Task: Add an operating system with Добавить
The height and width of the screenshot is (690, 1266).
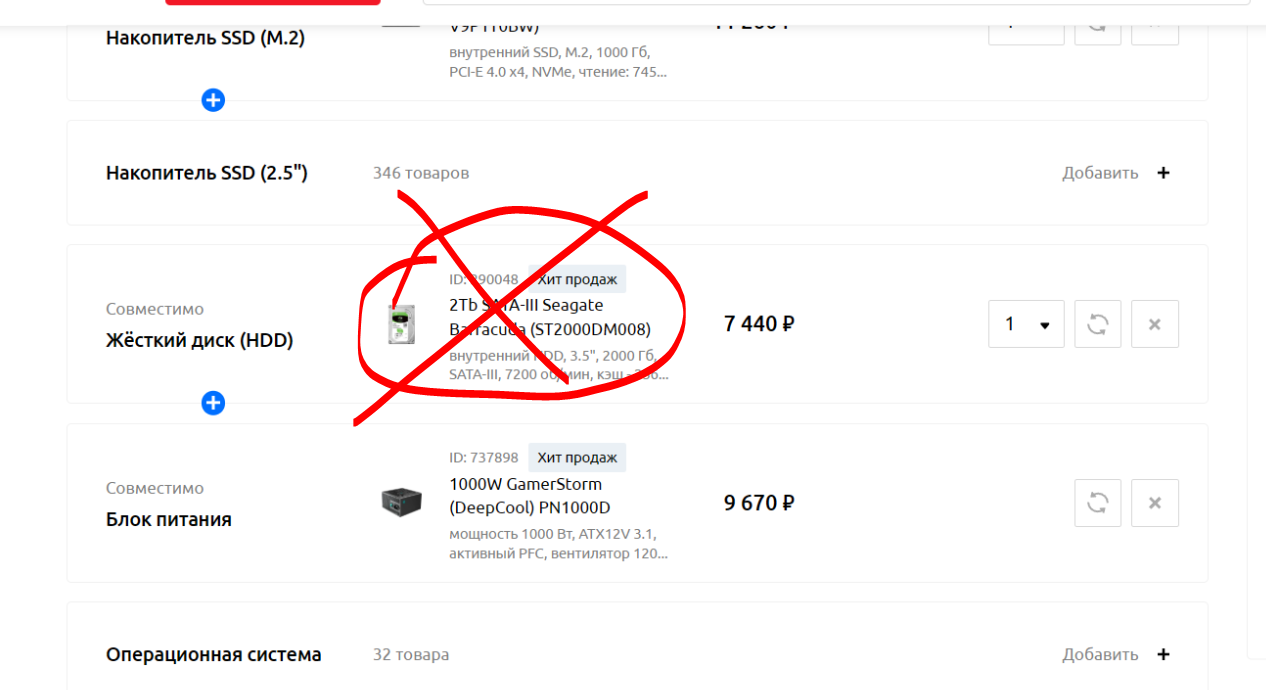Action: [x=1100, y=655]
